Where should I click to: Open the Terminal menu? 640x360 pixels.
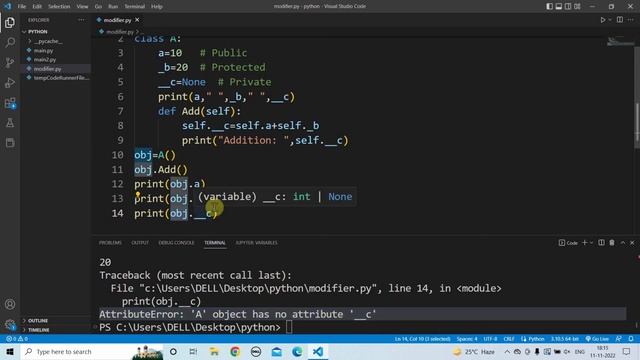135,6
